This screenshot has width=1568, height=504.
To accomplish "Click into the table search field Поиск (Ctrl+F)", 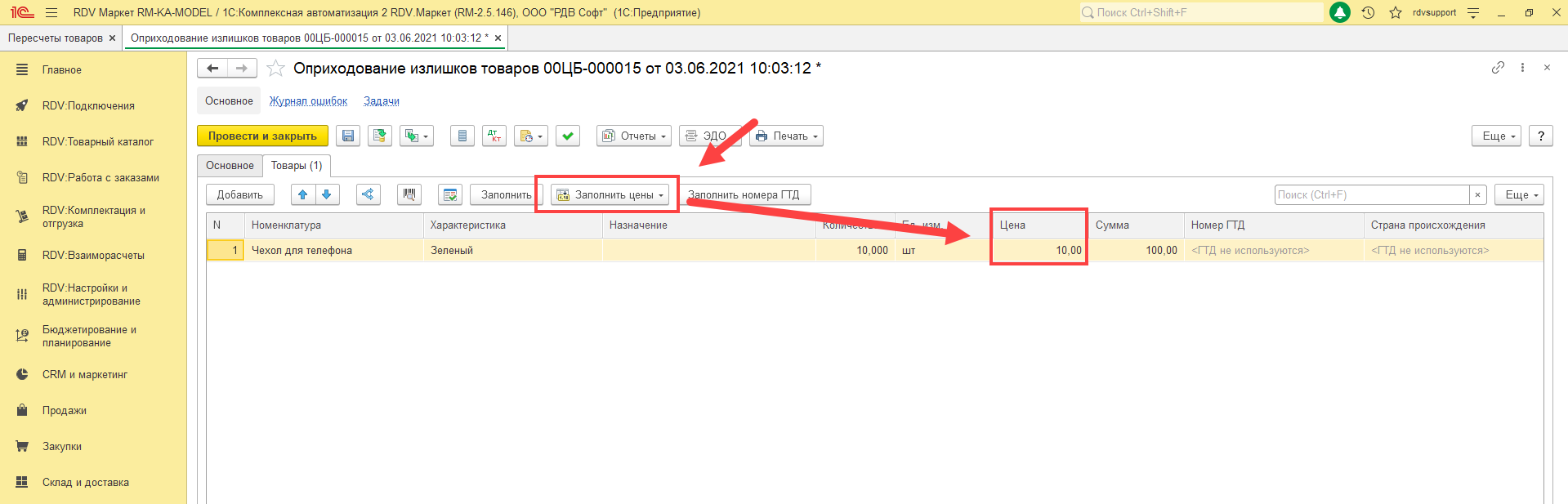I will 1372,194.
